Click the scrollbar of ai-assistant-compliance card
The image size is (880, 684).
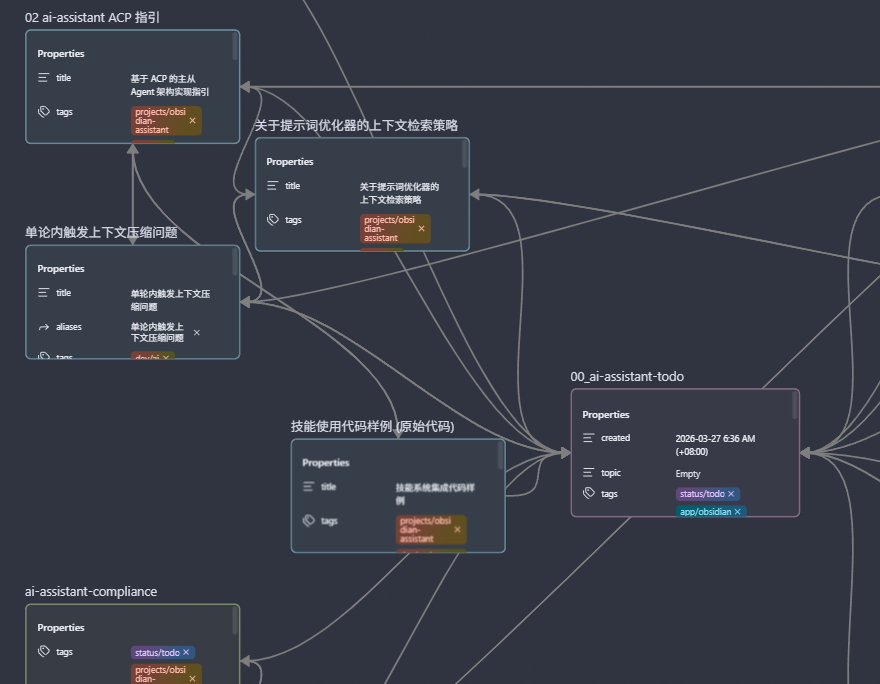(235, 621)
